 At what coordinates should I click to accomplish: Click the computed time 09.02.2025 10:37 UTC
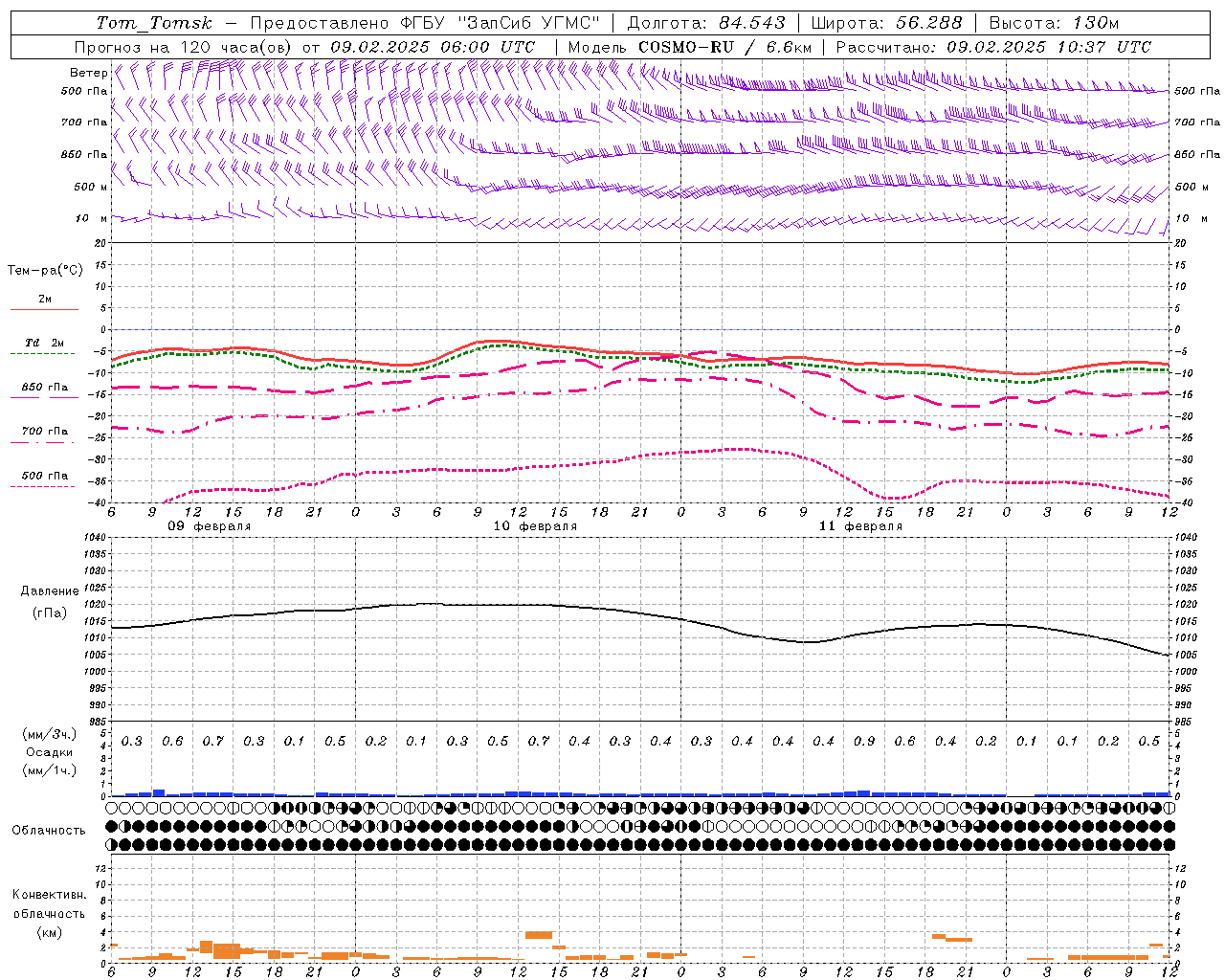1049,47
